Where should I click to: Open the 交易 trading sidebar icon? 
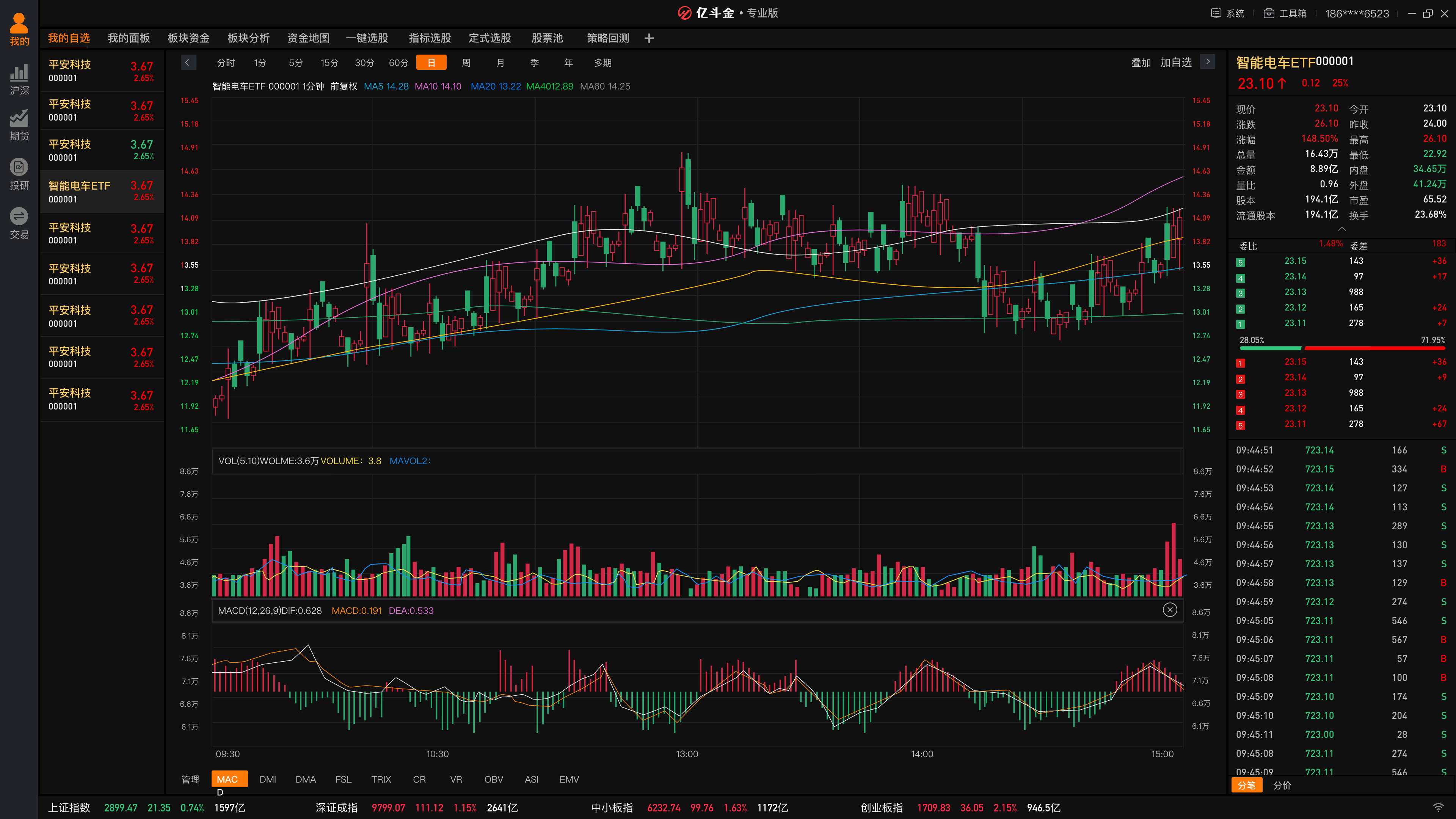pyautogui.click(x=19, y=224)
